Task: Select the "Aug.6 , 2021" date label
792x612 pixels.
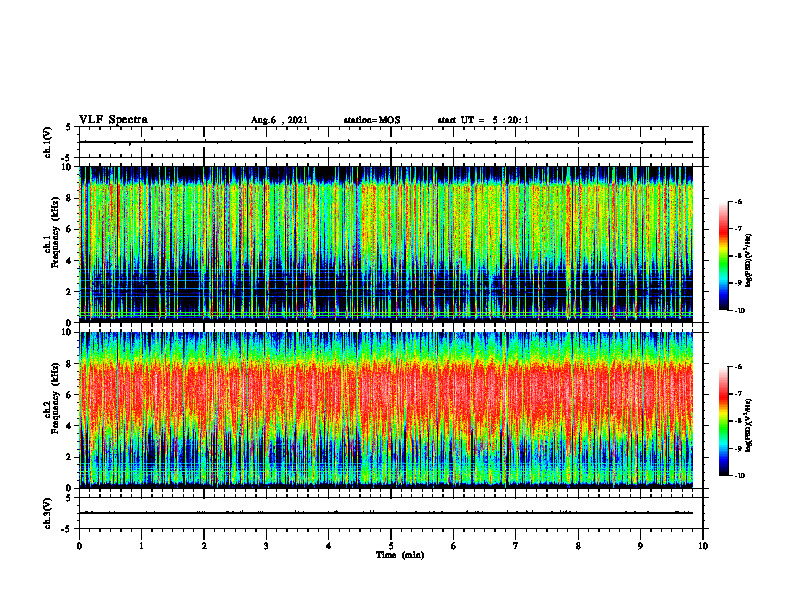Action: tap(279, 120)
